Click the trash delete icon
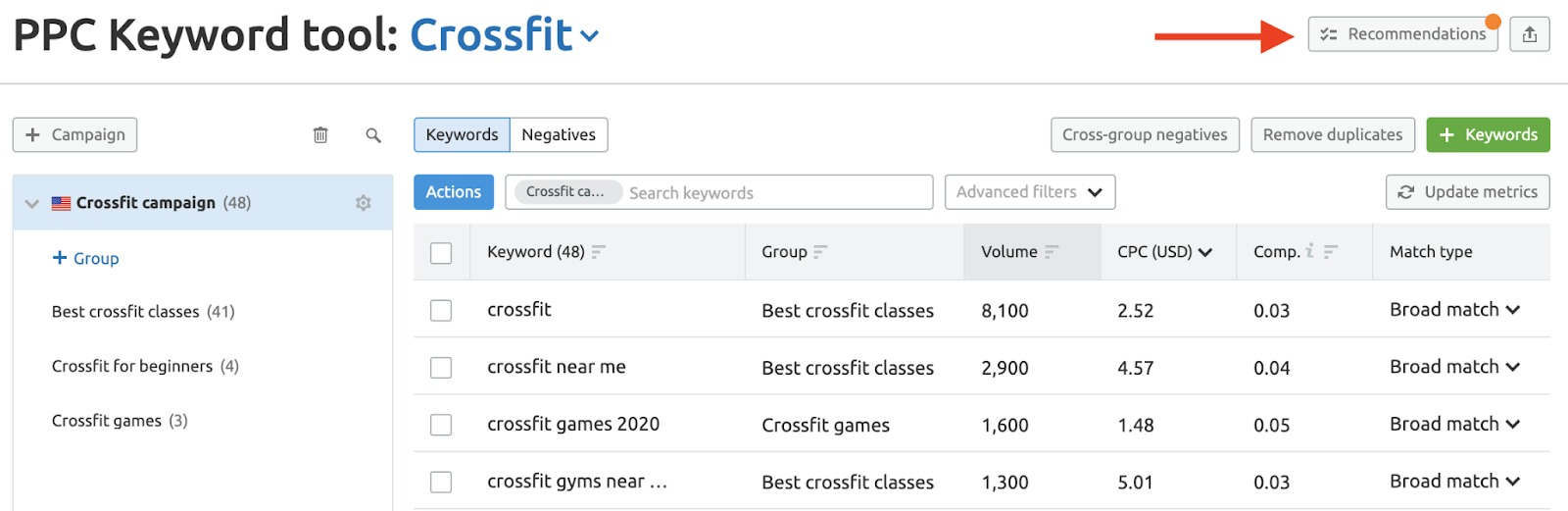Viewport: 1568px width, 511px height. pyautogui.click(x=320, y=135)
